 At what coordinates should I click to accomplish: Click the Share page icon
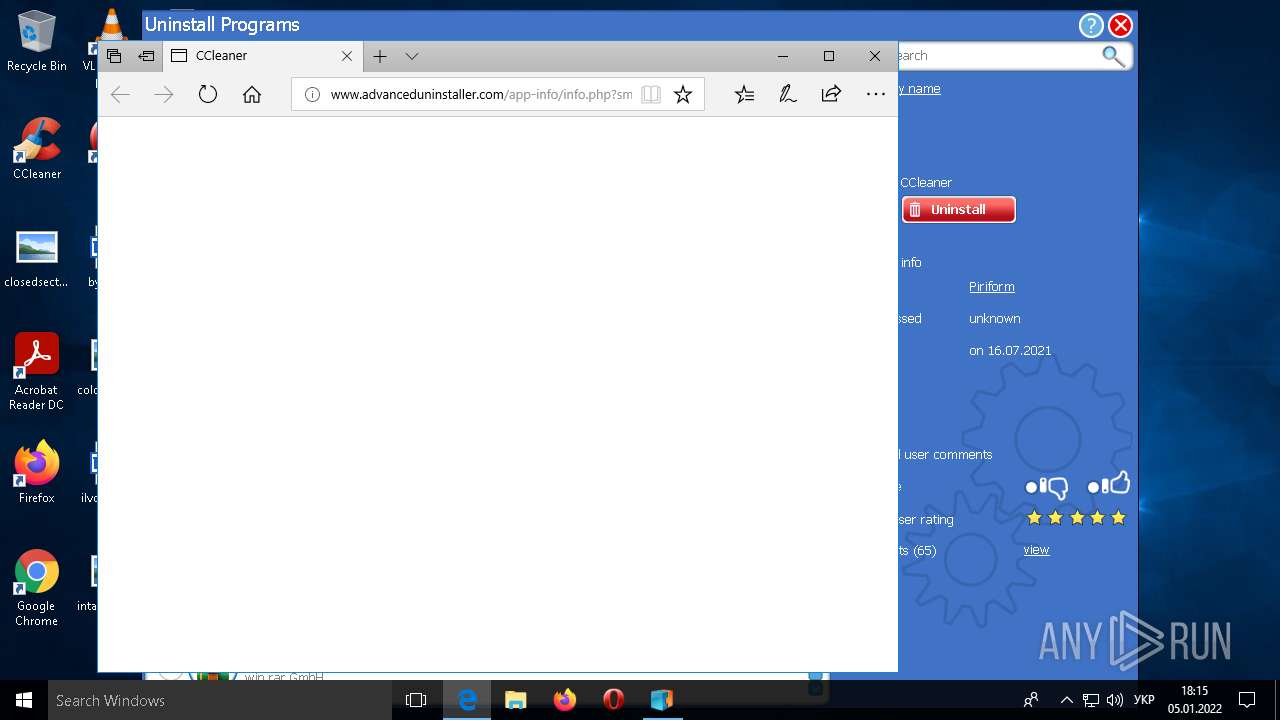831,94
